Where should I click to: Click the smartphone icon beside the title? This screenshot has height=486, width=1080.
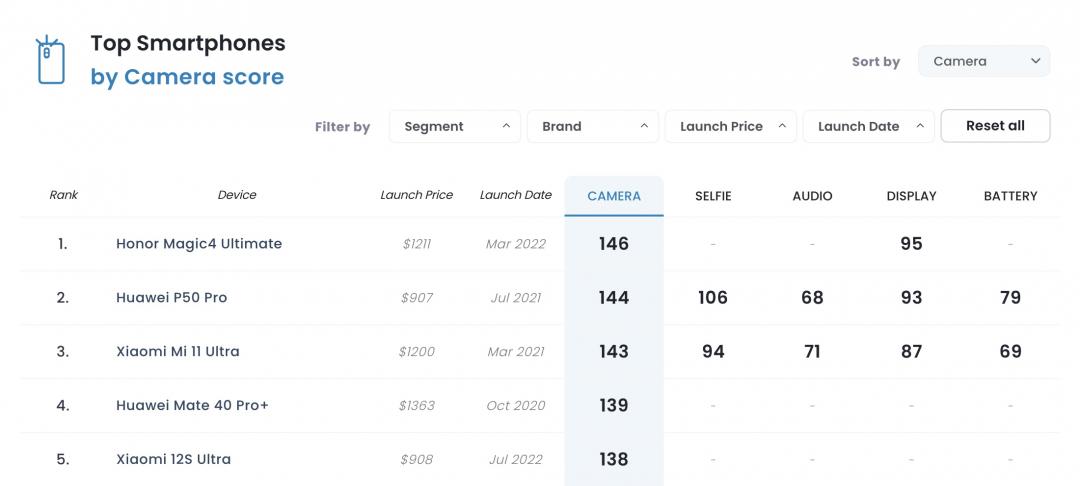[50, 60]
